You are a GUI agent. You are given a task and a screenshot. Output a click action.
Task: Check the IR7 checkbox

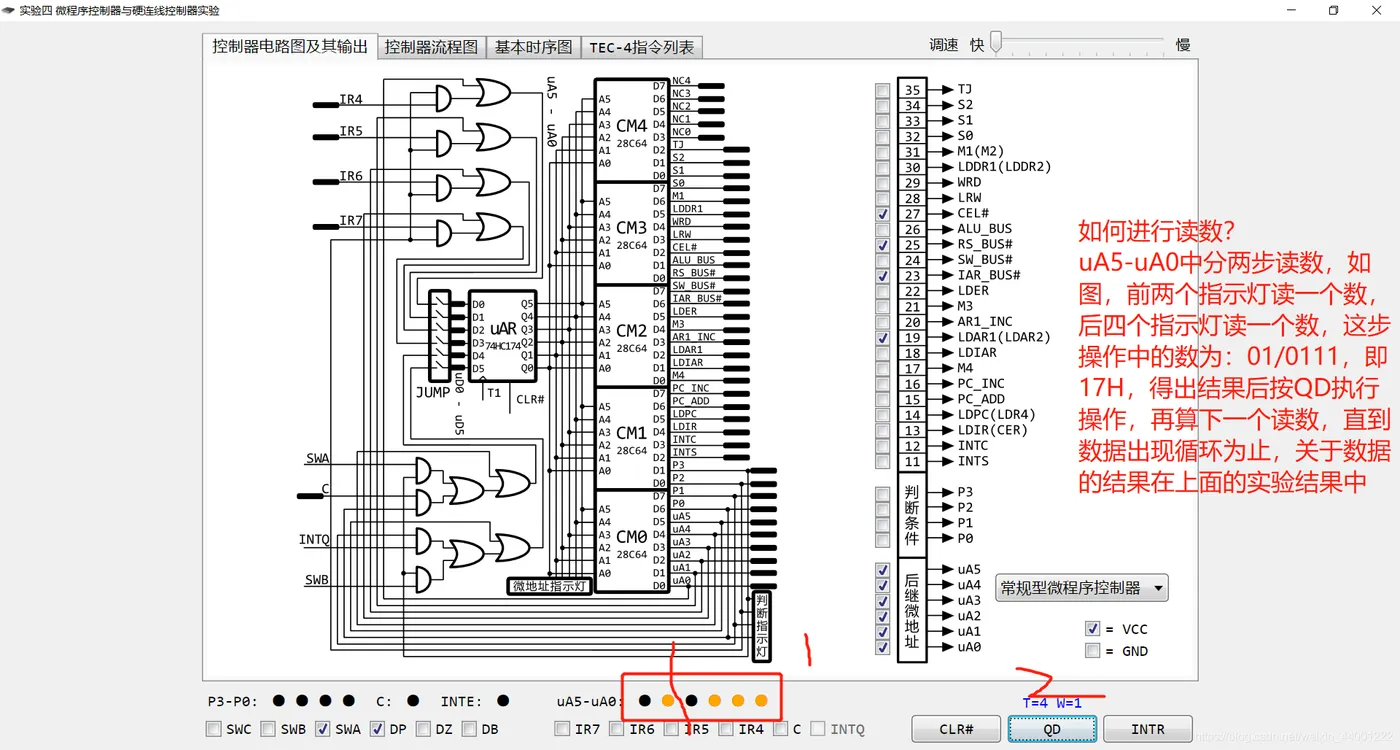pos(563,729)
